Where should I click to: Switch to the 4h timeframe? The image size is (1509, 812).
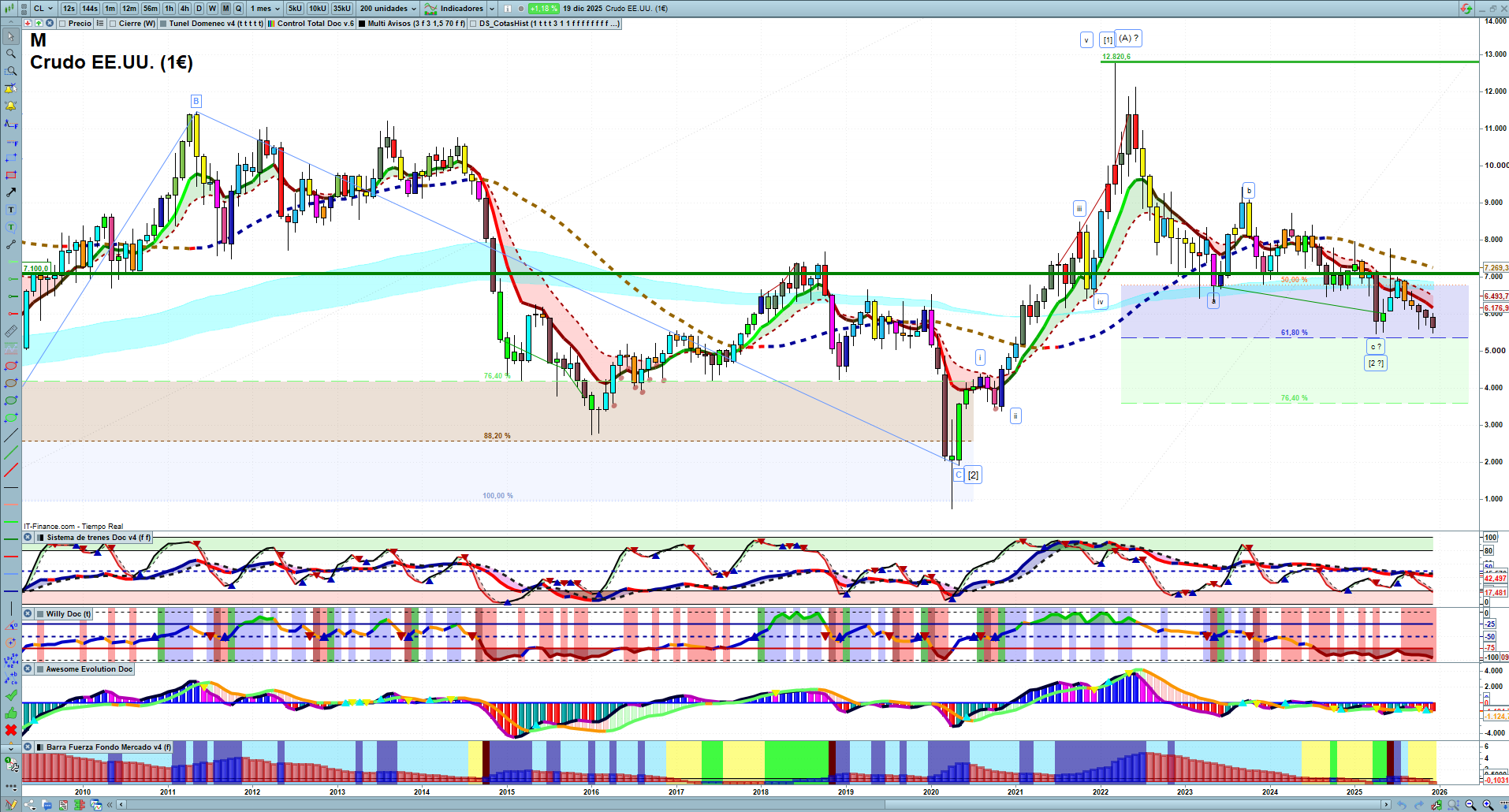coord(184,9)
